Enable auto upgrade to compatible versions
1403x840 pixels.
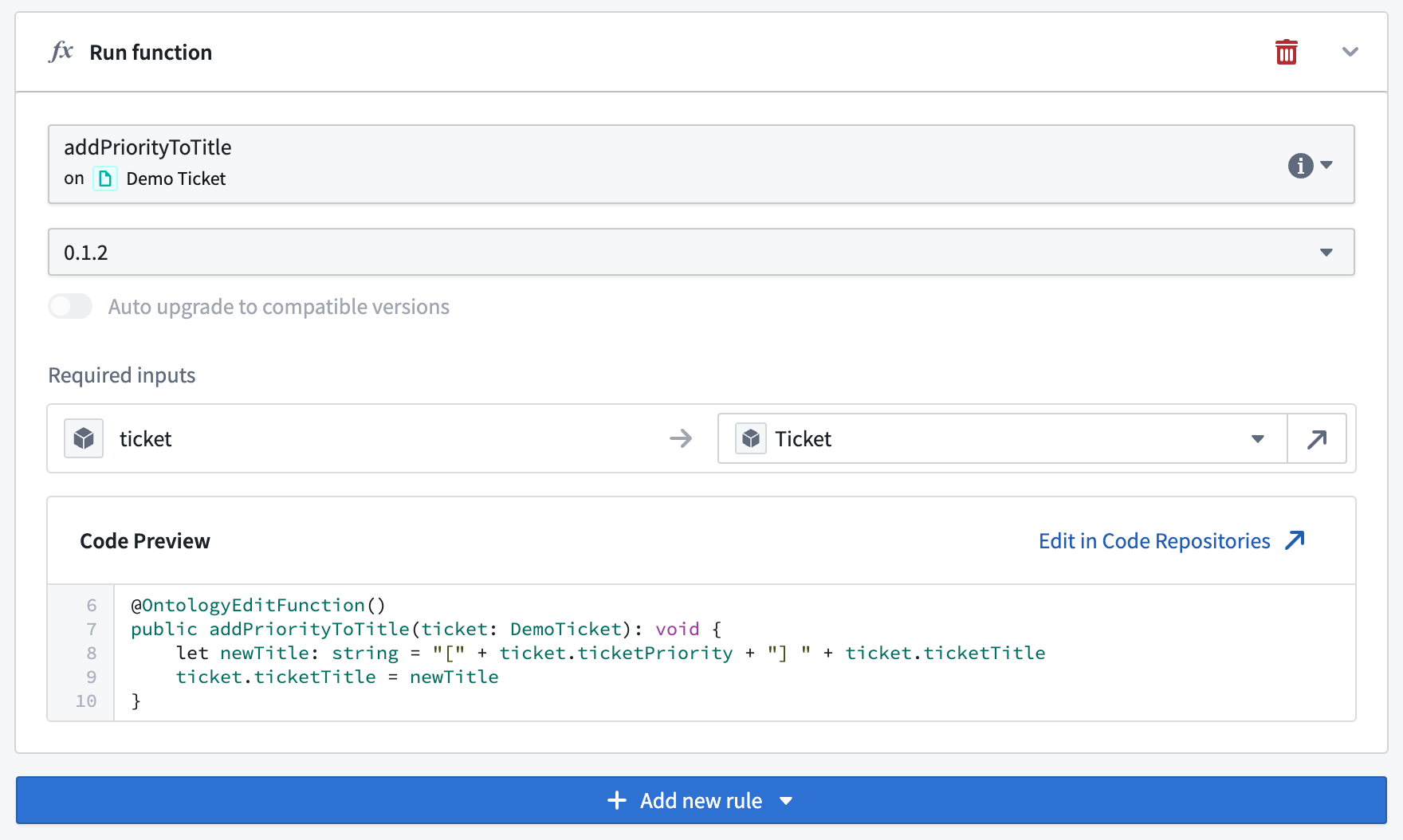(70, 307)
